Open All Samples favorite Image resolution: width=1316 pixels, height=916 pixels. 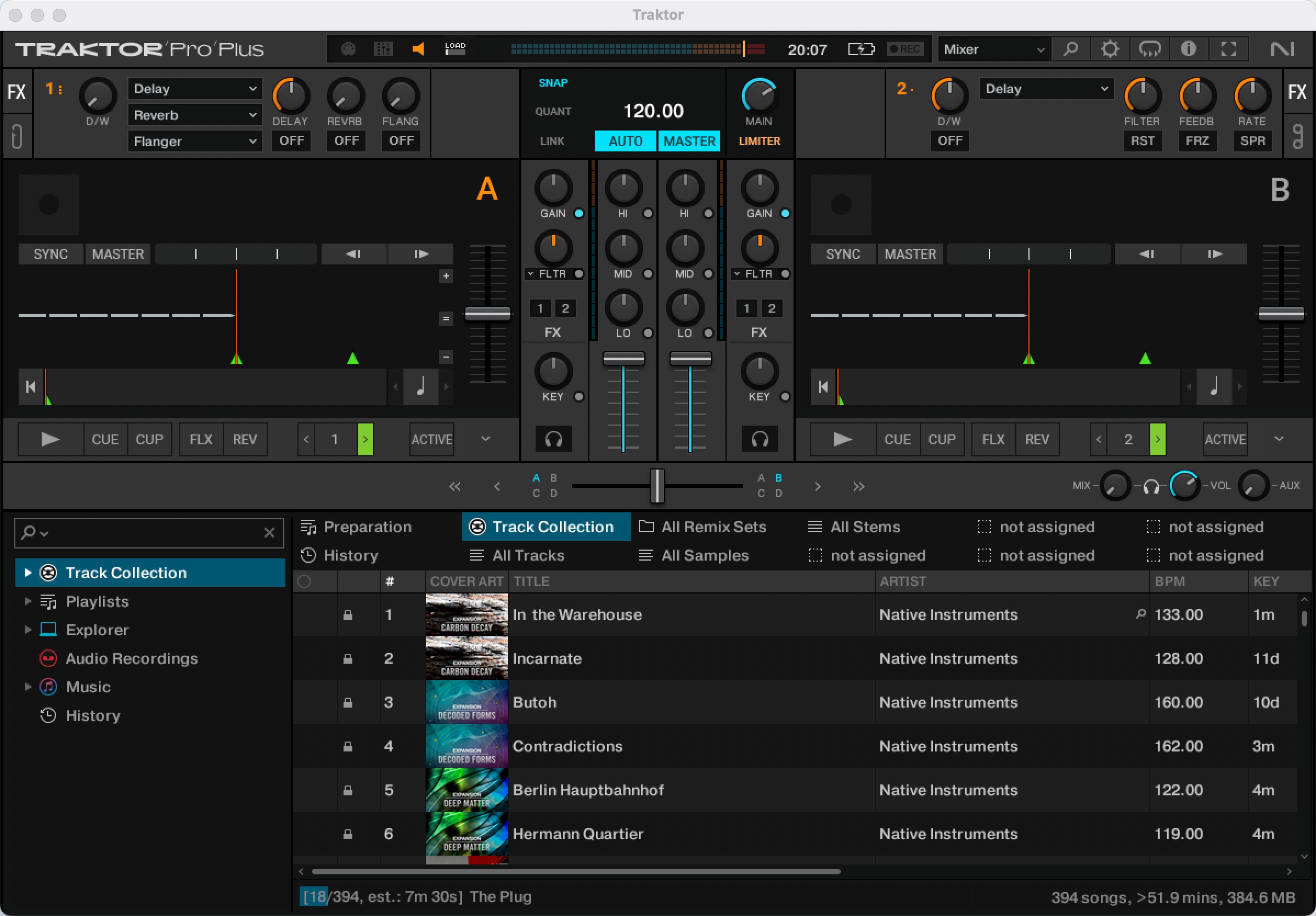694,556
